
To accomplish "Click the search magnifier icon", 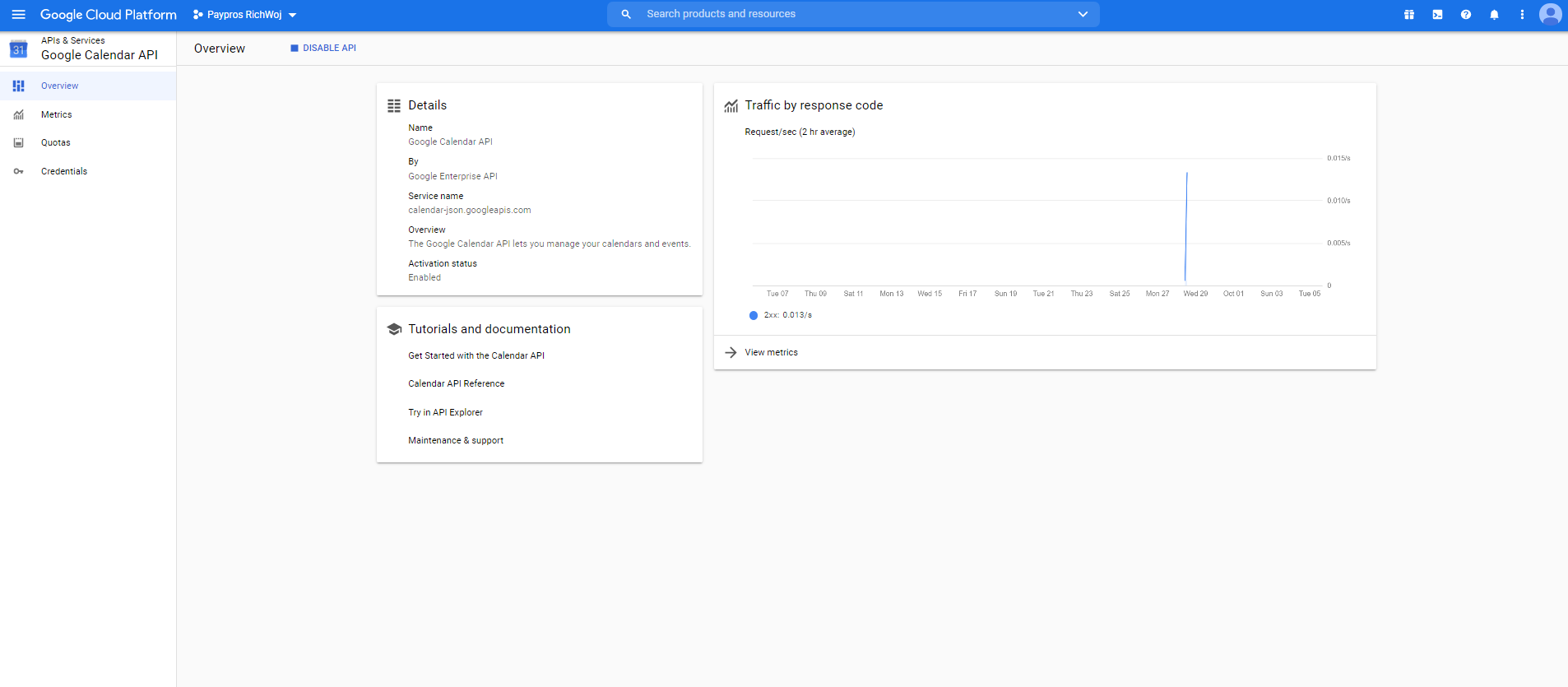I will (626, 14).
